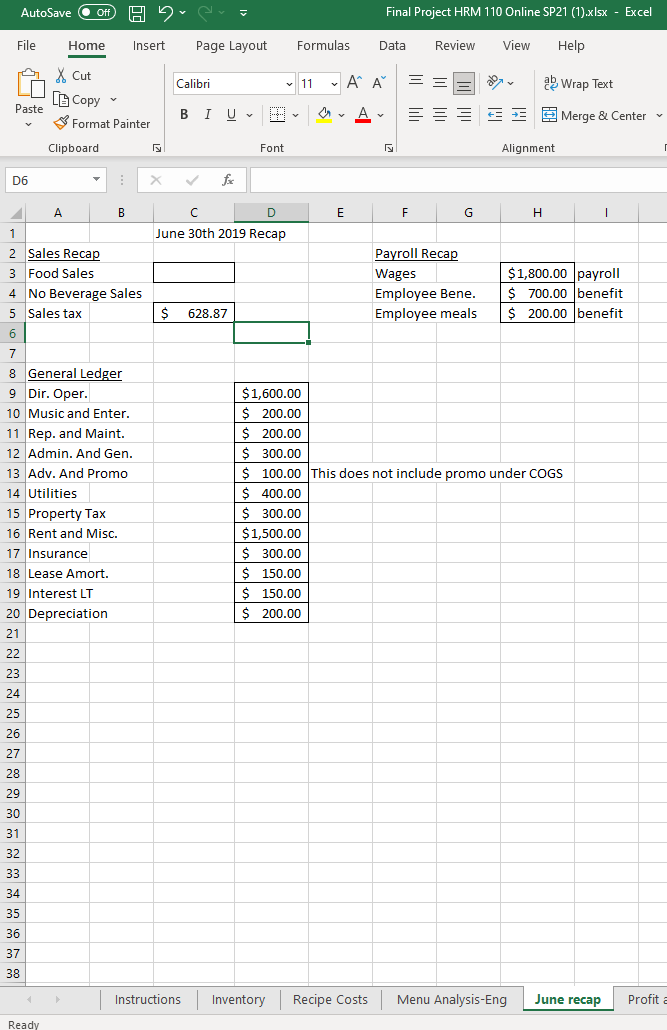This screenshot has width=667, height=1030.
Task: Open the Formulas ribbon tab
Action: [323, 45]
